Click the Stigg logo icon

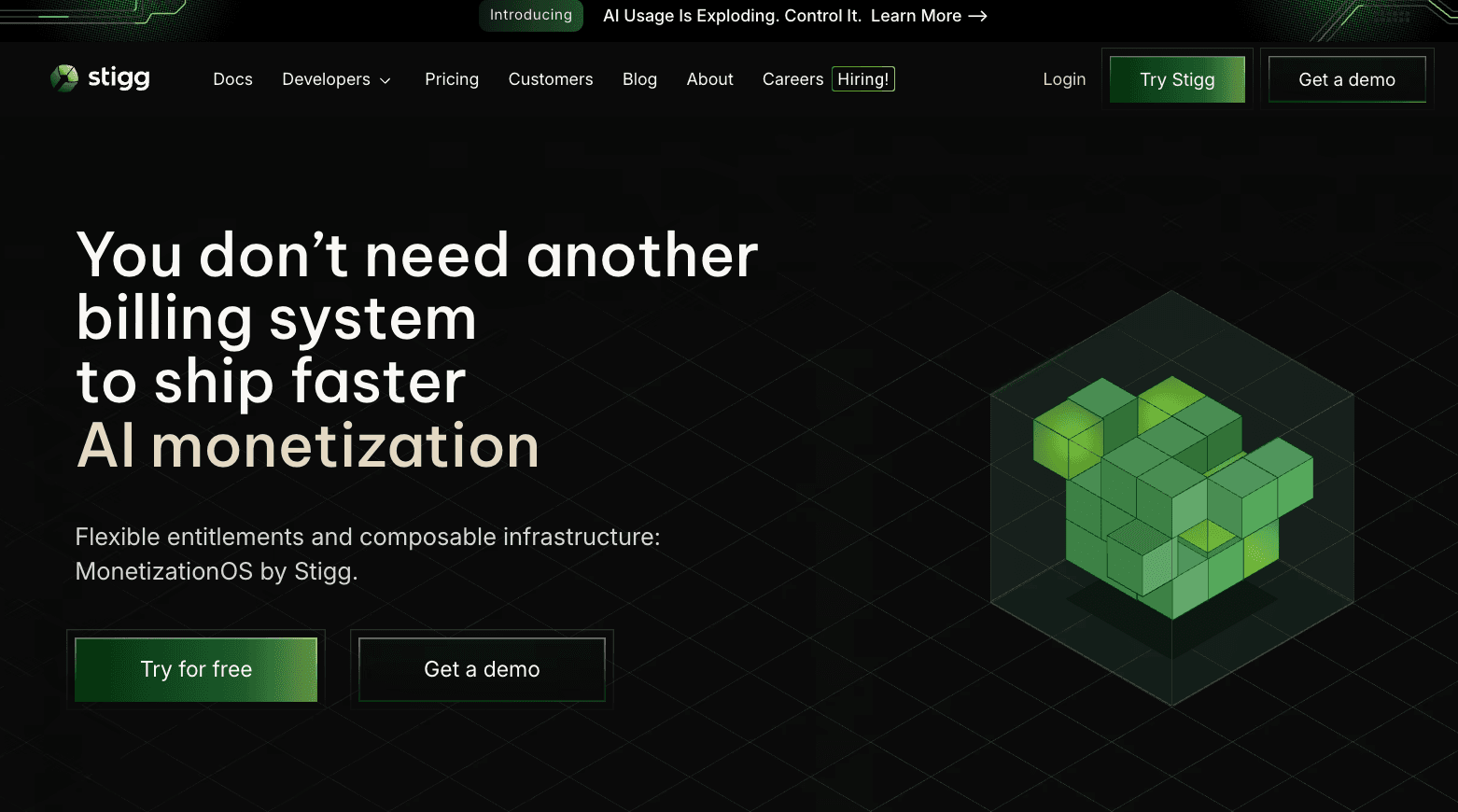click(63, 78)
